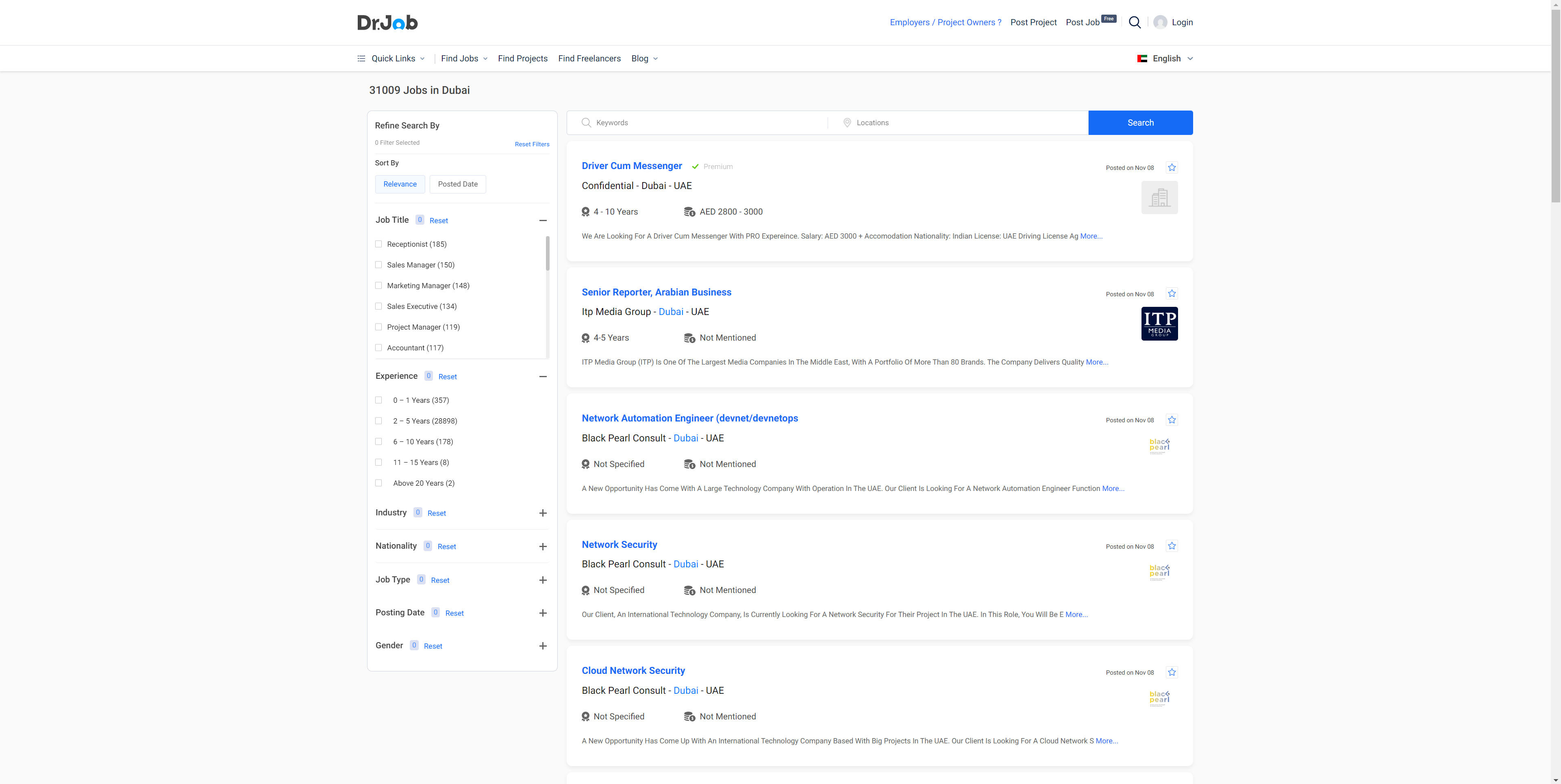
Task: Click Reset Filters link in the sidebar
Action: (531, 143)
